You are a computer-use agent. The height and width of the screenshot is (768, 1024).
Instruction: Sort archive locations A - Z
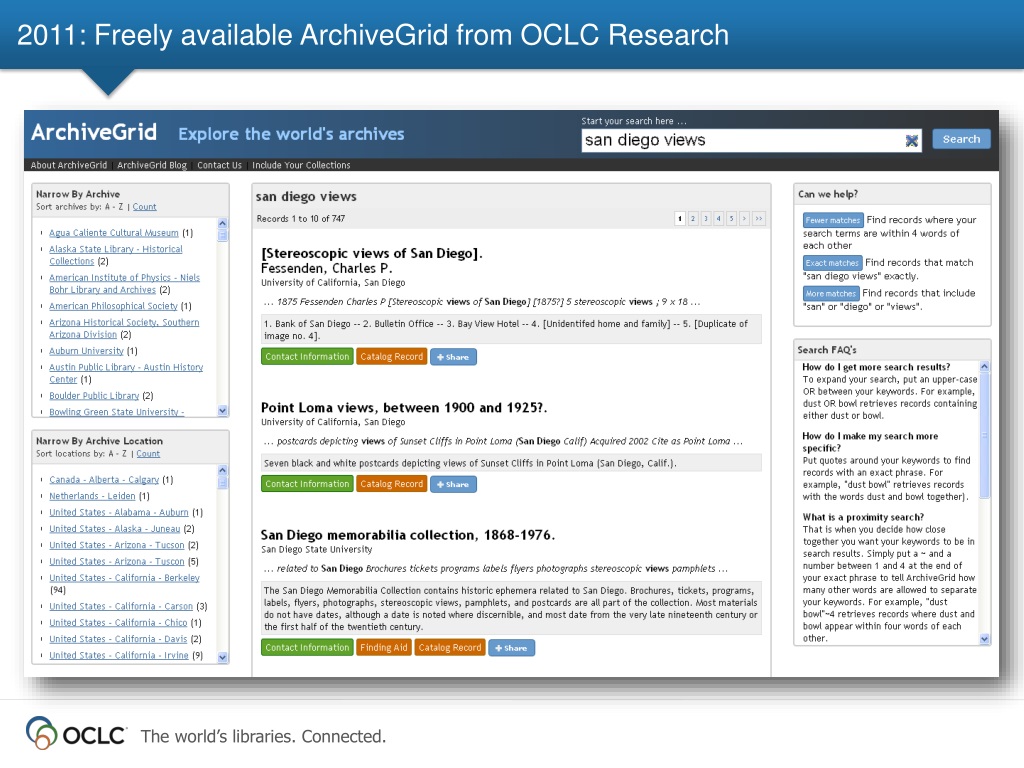tap(118, 454)
